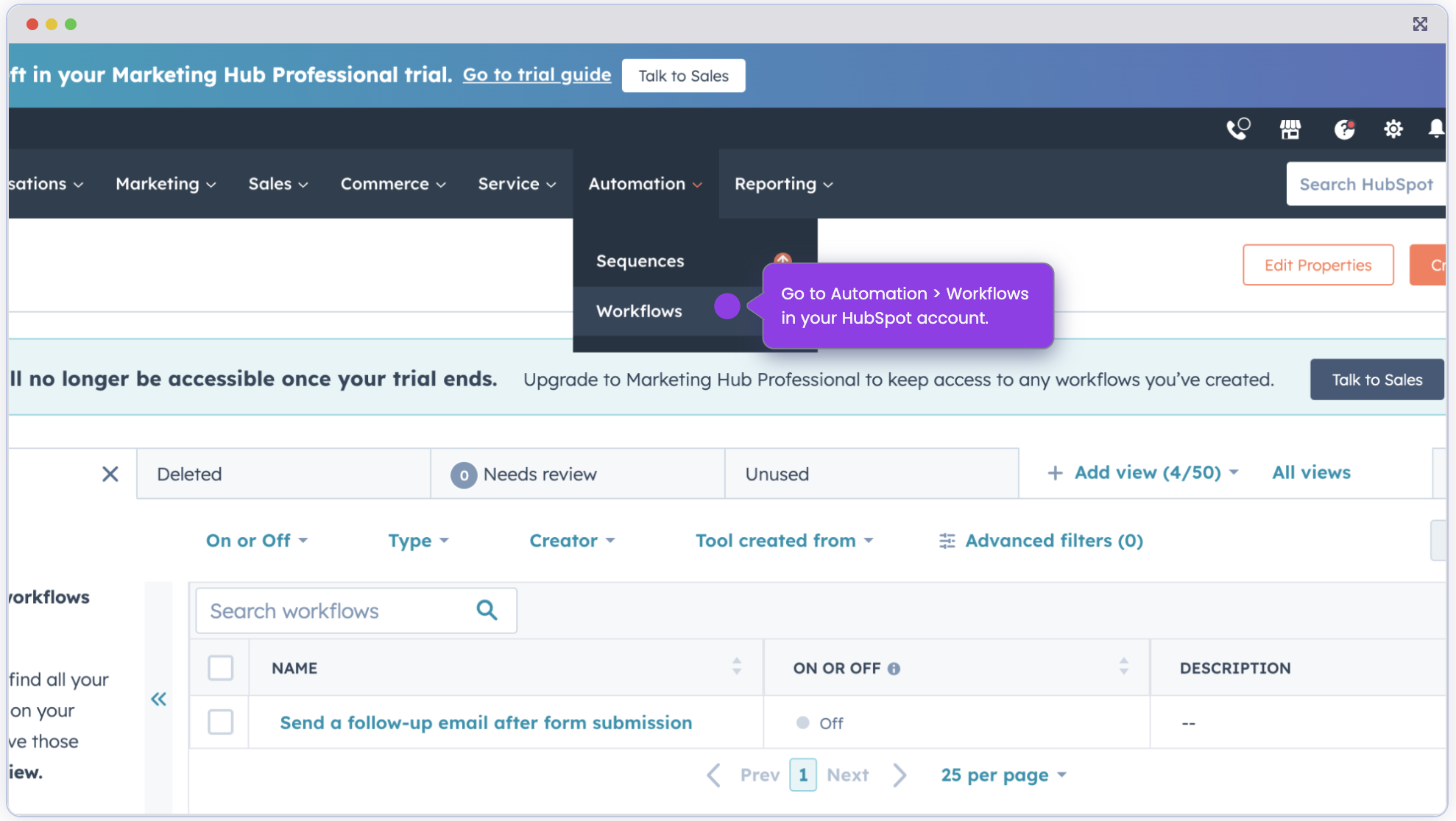Viewport: 1456px width, 821px height.
Task: Switch to the Needs review tab
Action: (x=540, y=474)
